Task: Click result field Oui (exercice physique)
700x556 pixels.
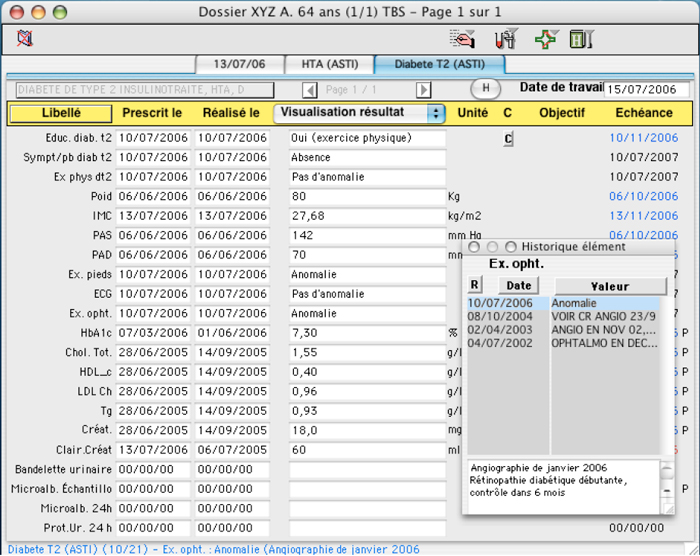Action: [x=367, y=138]
